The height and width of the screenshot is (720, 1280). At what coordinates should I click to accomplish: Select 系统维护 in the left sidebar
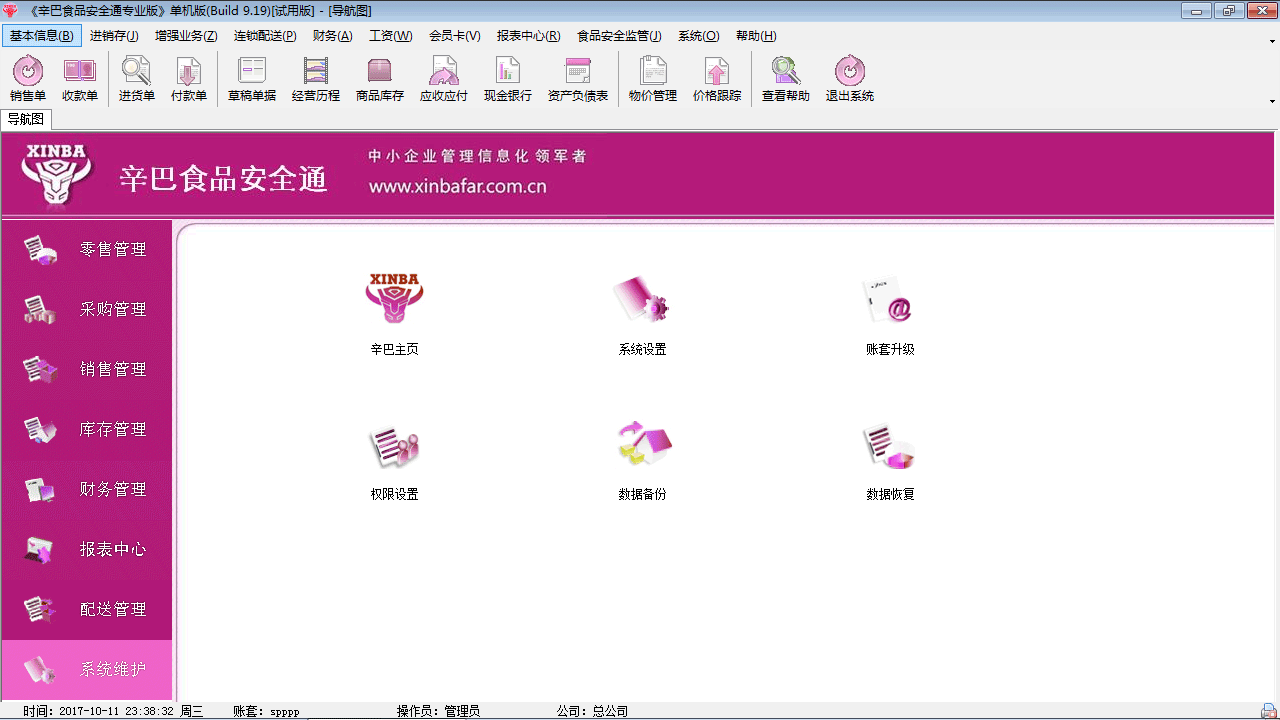point(87,670)
